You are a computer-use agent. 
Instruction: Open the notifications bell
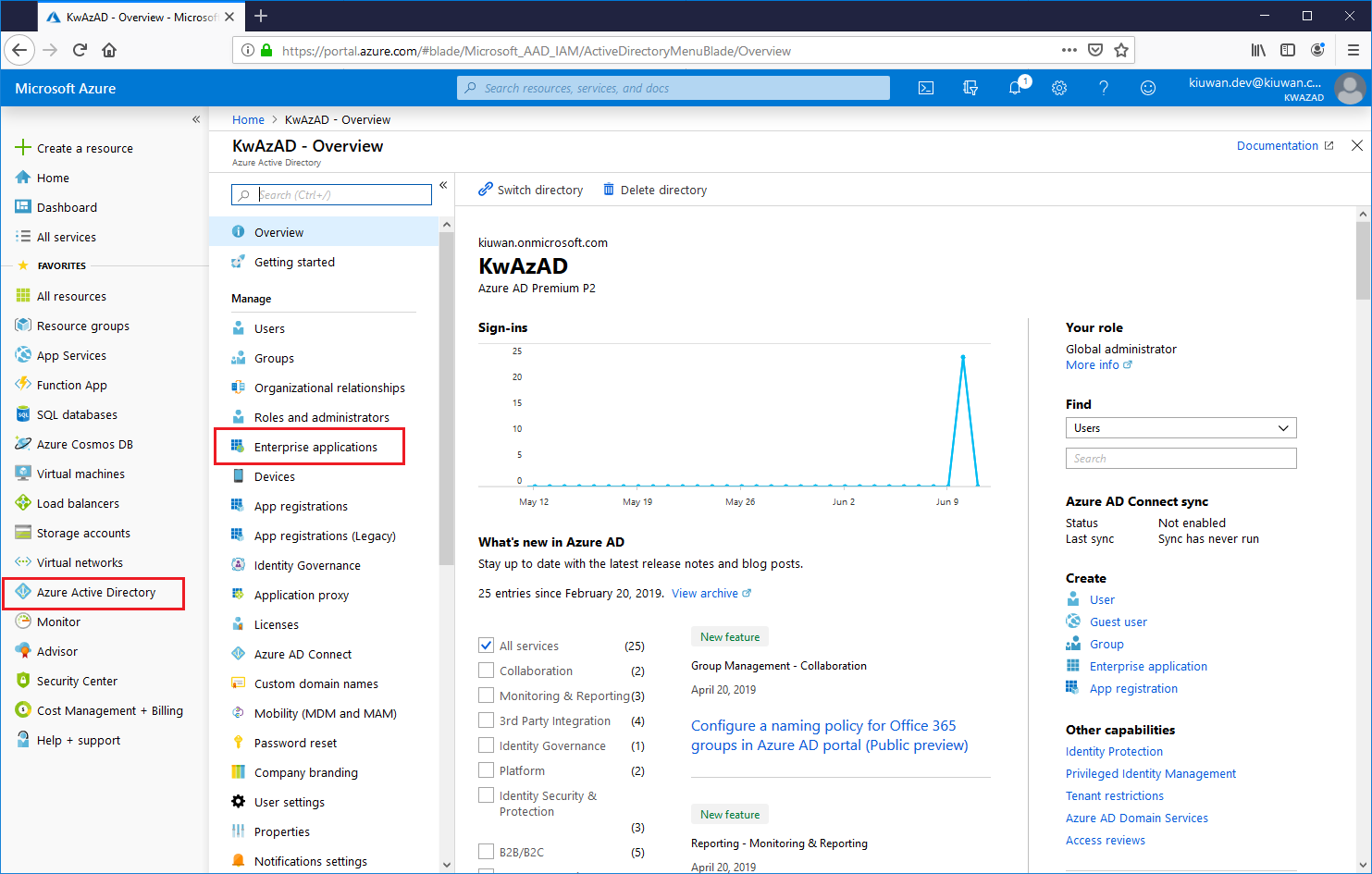[1015, 88]
